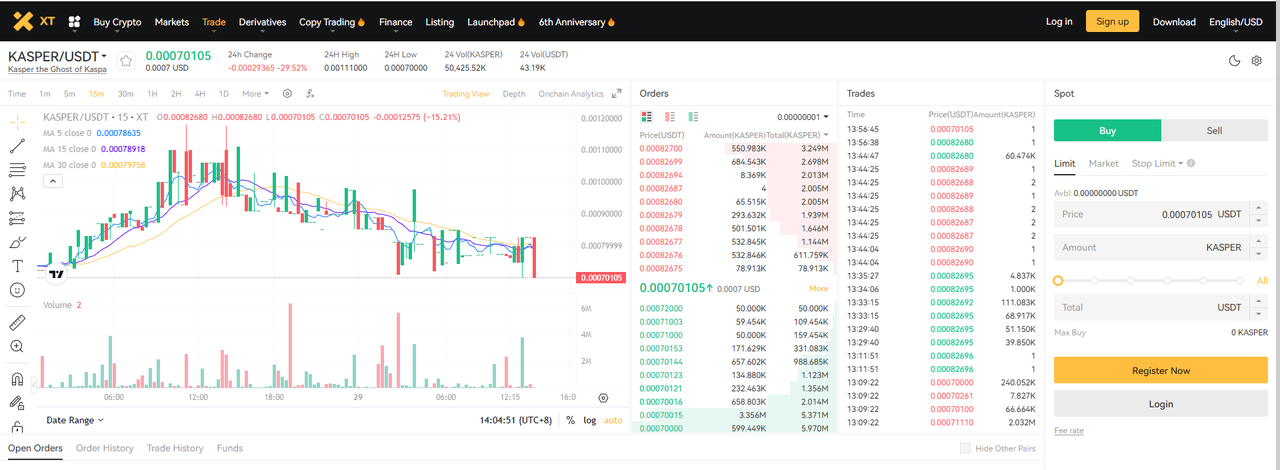Select the text tool in chart toolbar
The height and width of the screenshot is (470, 1280).
17,266
